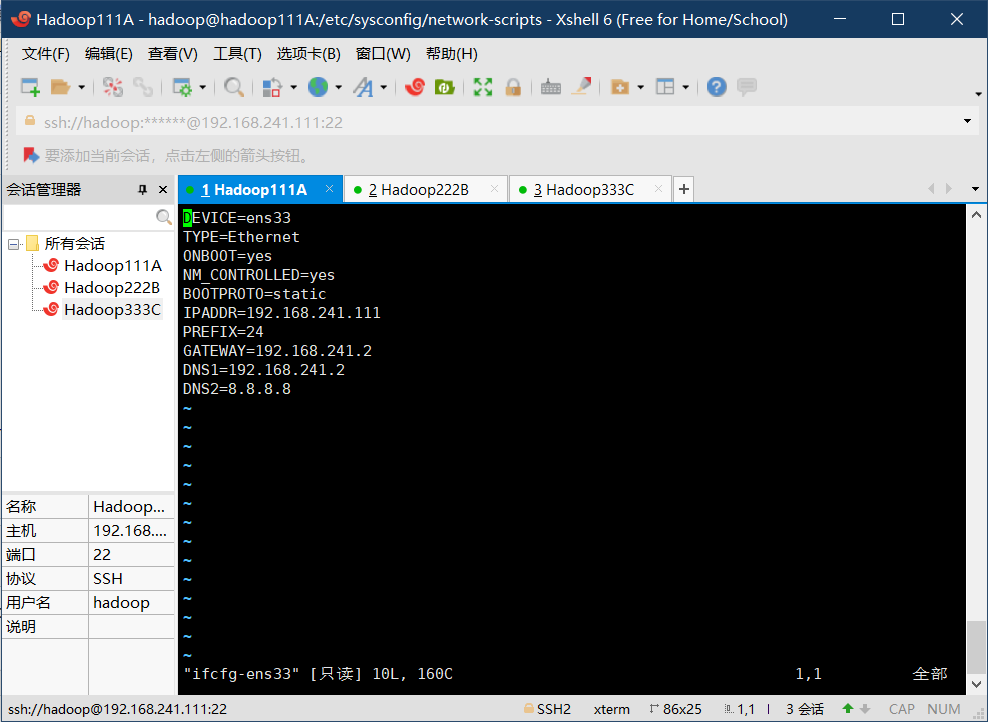Click the Find magnifier toolbar icon
Screen dimensions: 988x722
click(x=234, y=87)
